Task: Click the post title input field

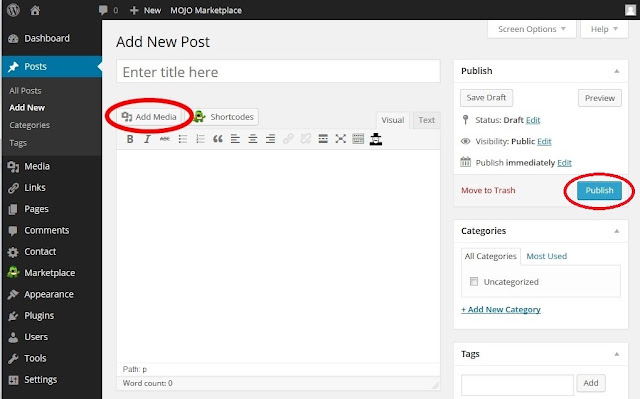Action: coord(278,72)
